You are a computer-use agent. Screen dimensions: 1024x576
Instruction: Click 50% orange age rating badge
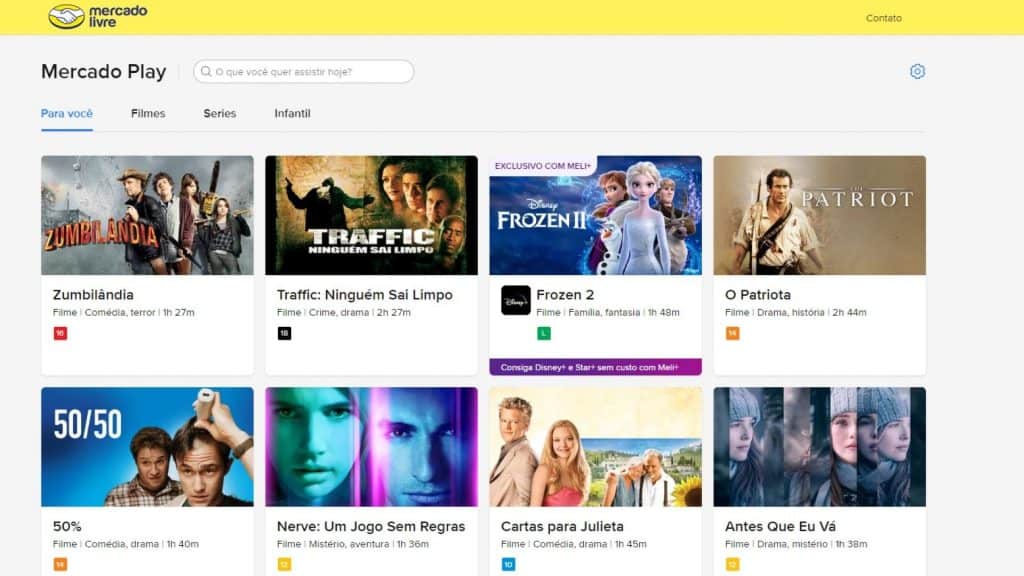point(60,564)
